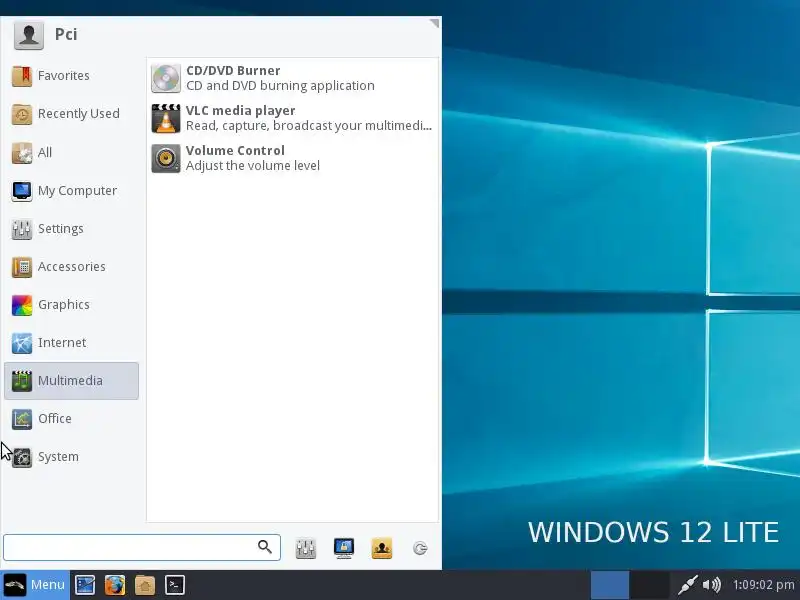Click the panel clock 1:09:02 pm

tap(763, 585)
